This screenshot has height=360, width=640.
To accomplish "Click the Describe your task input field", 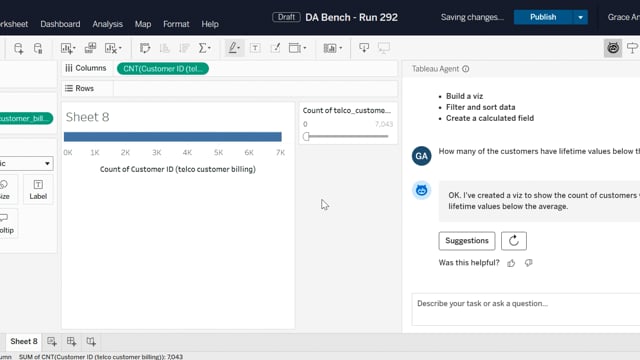I will tap(526, 309).
